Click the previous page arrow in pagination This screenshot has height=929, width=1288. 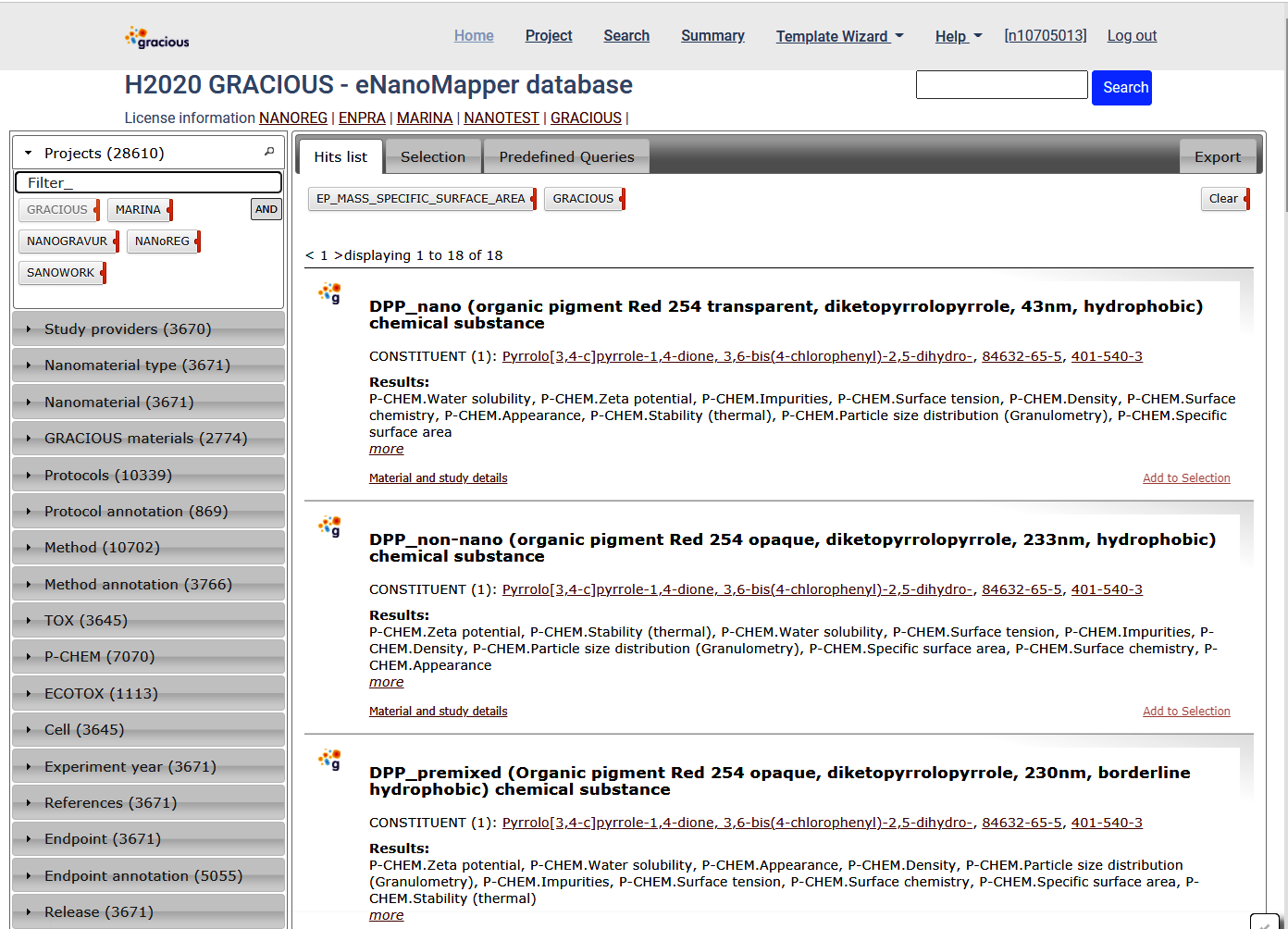point(309,255)
